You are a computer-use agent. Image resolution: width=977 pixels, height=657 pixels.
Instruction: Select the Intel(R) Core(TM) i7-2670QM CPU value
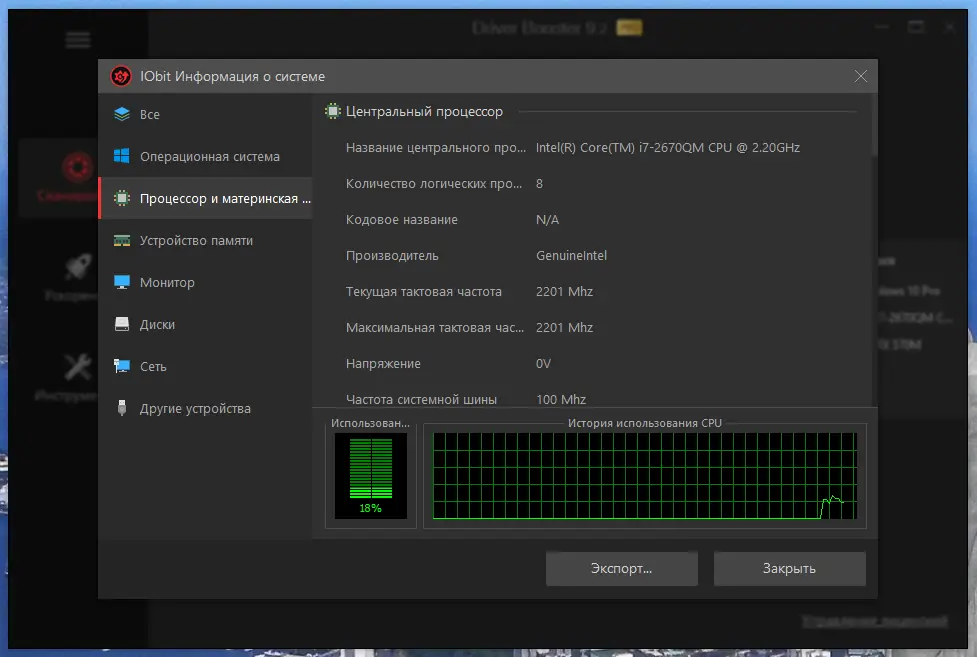[x=668, y=148]
